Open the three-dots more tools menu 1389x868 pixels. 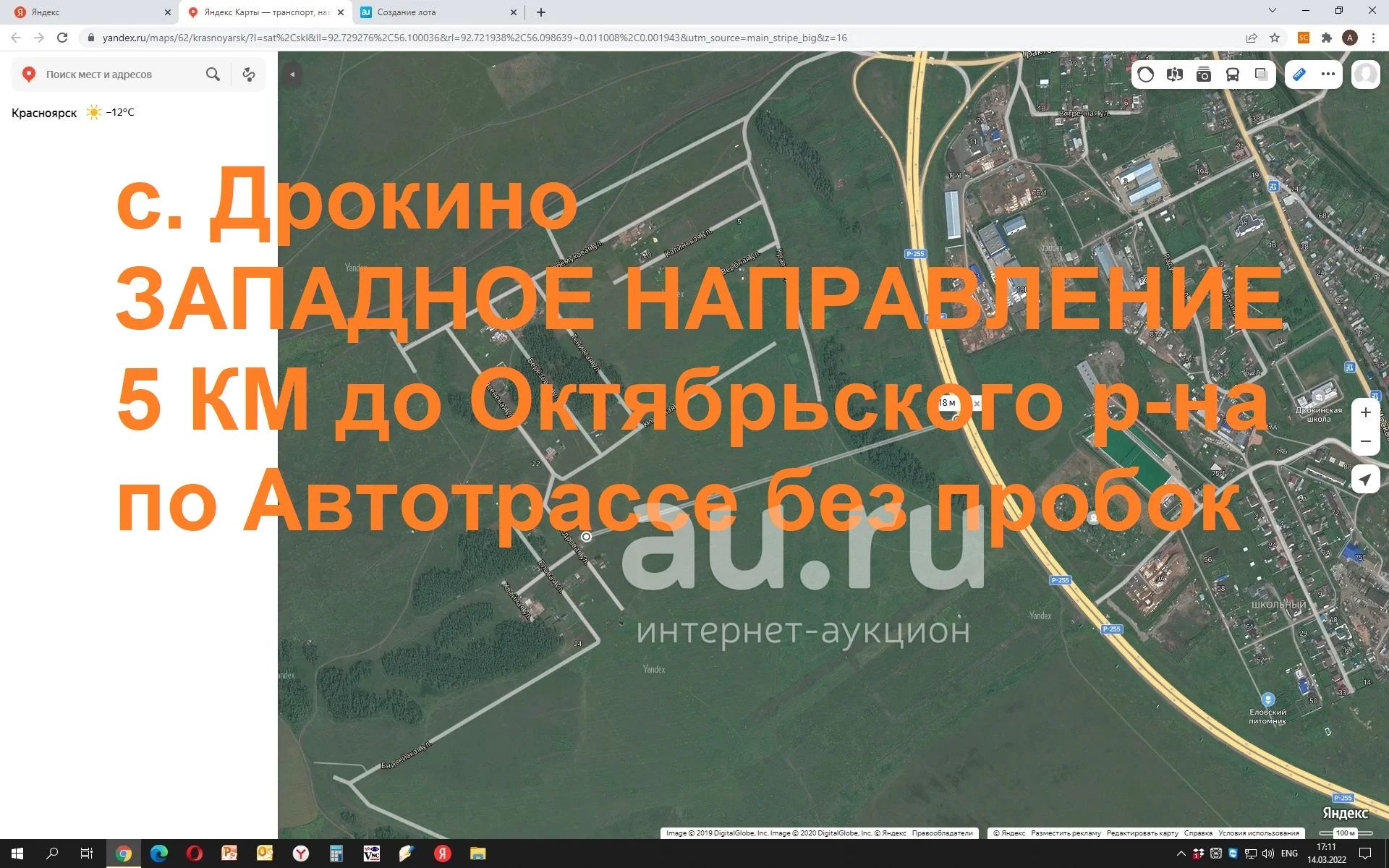point(1328,75)
